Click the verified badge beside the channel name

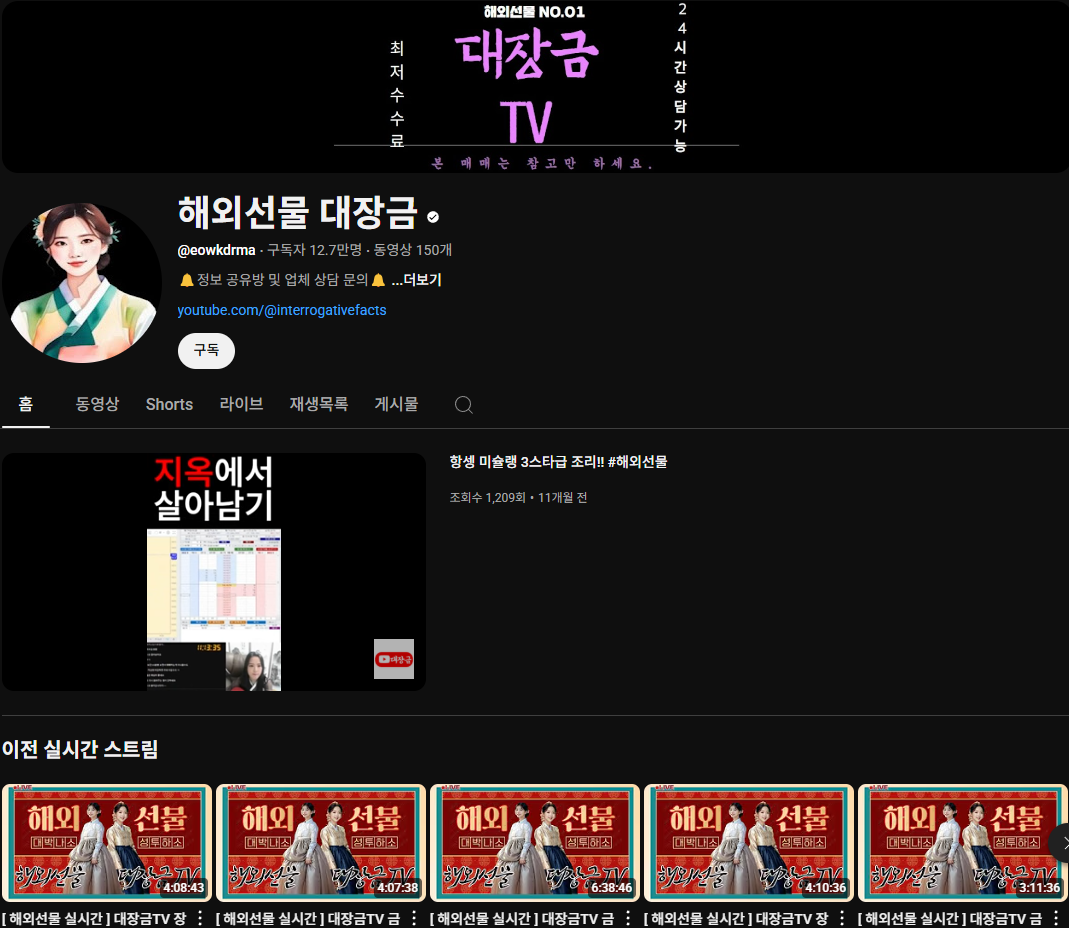click(x=433, y=217)
